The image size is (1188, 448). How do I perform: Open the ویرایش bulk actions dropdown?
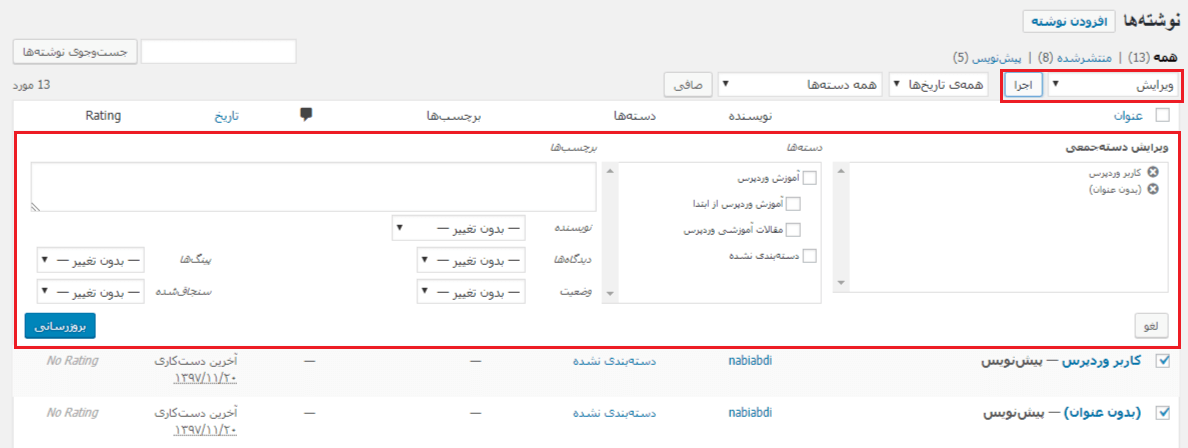[x=1115, y=86]
